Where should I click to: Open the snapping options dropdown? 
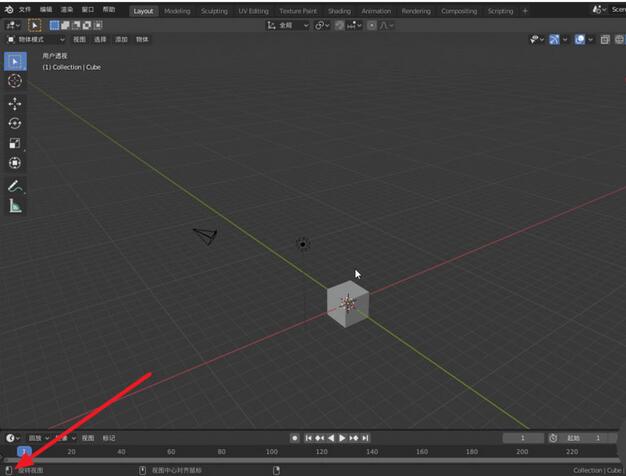354,26
